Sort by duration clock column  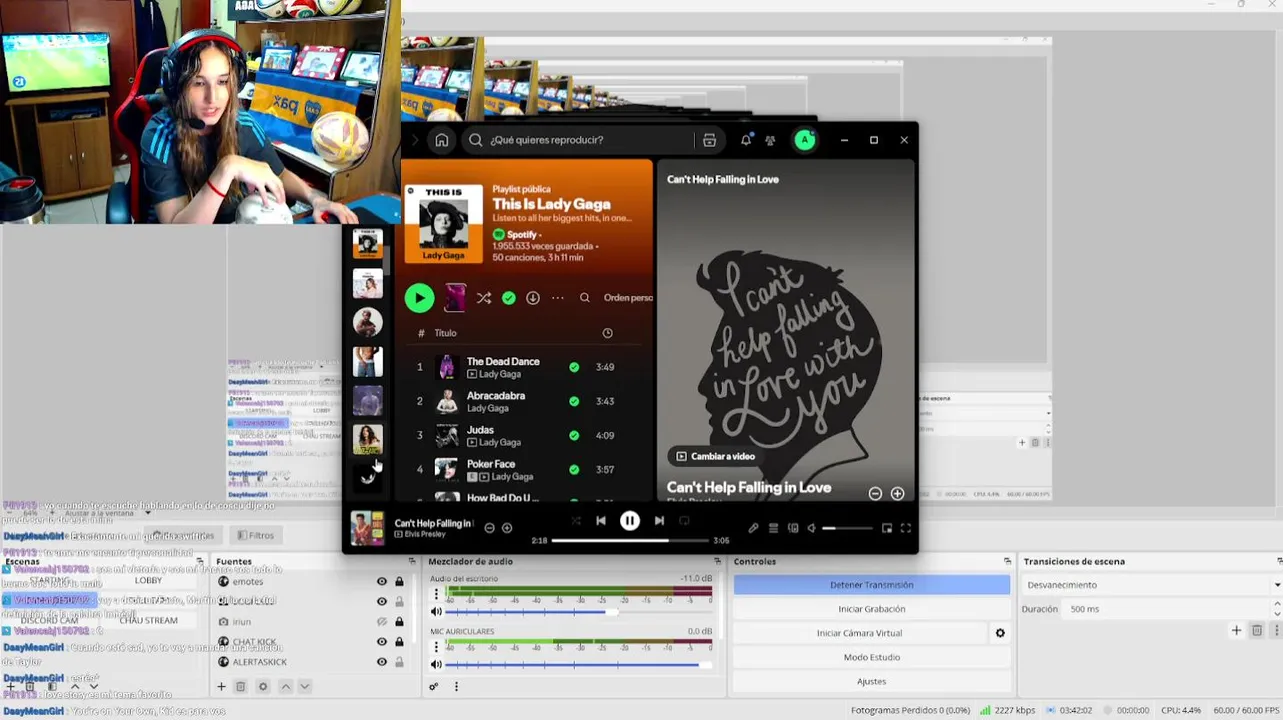pyautogui.click(x=607, y=333)
